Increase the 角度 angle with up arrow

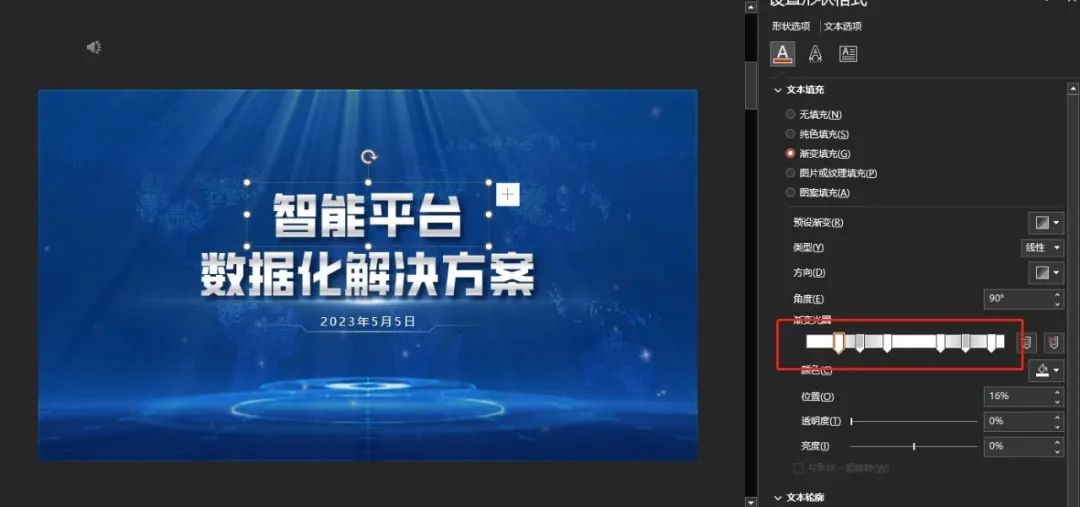tap(1058, 295)
